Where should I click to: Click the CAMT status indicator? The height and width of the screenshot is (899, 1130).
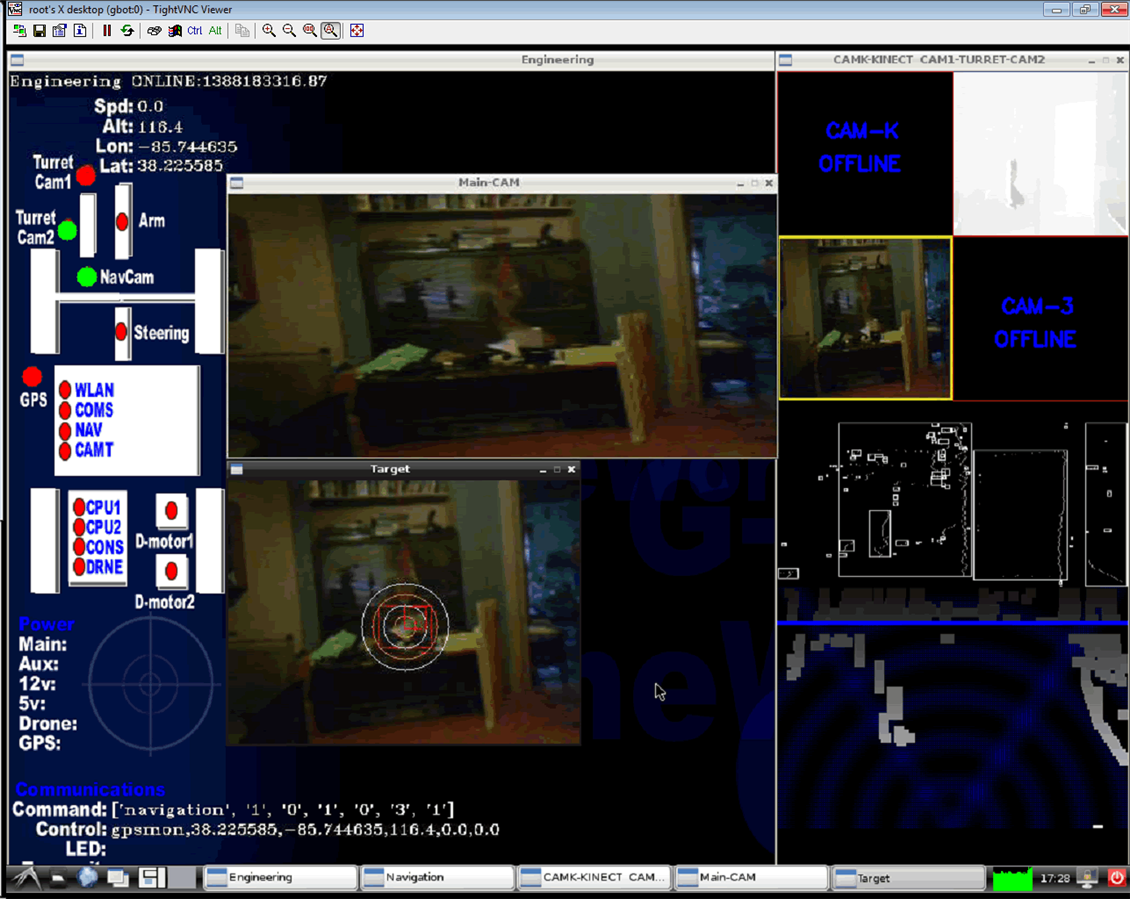click(65, 451)
